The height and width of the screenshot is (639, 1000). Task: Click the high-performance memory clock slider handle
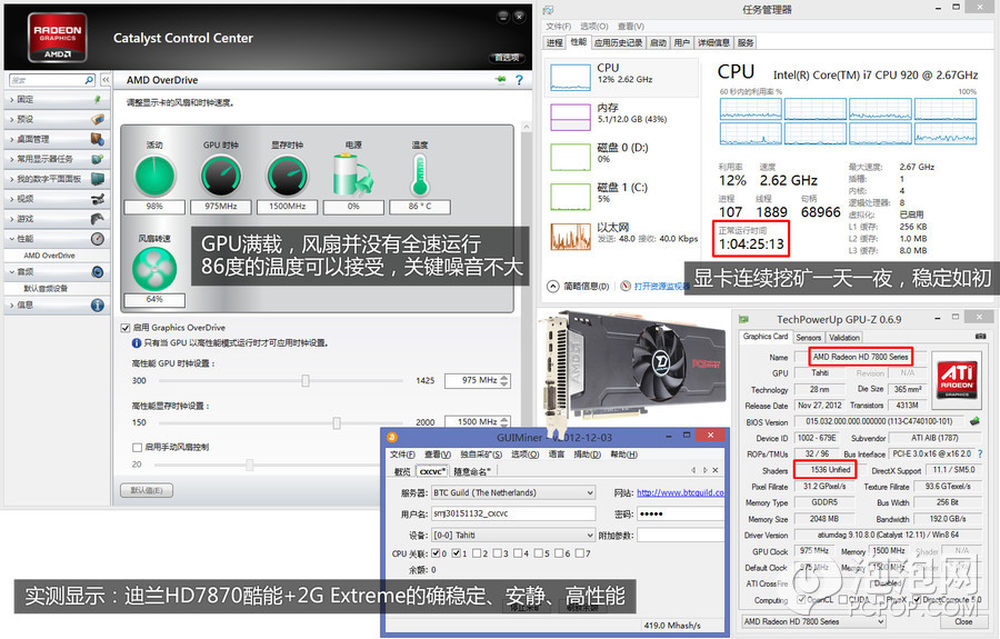[337, 423]
